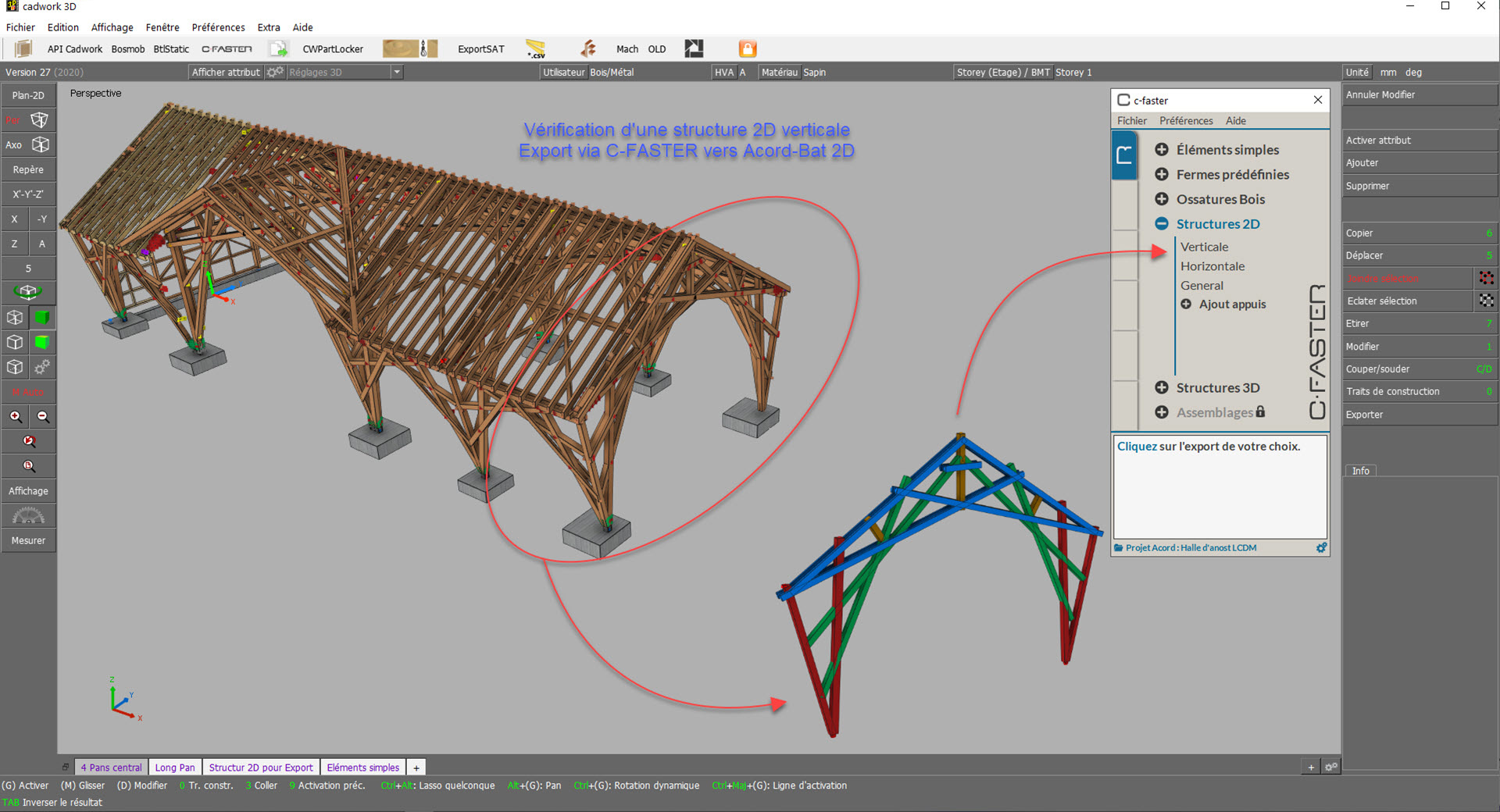Click the wooden pieces plugin icon
This screenshot has height=812, width=1500.
click(587, 48)
